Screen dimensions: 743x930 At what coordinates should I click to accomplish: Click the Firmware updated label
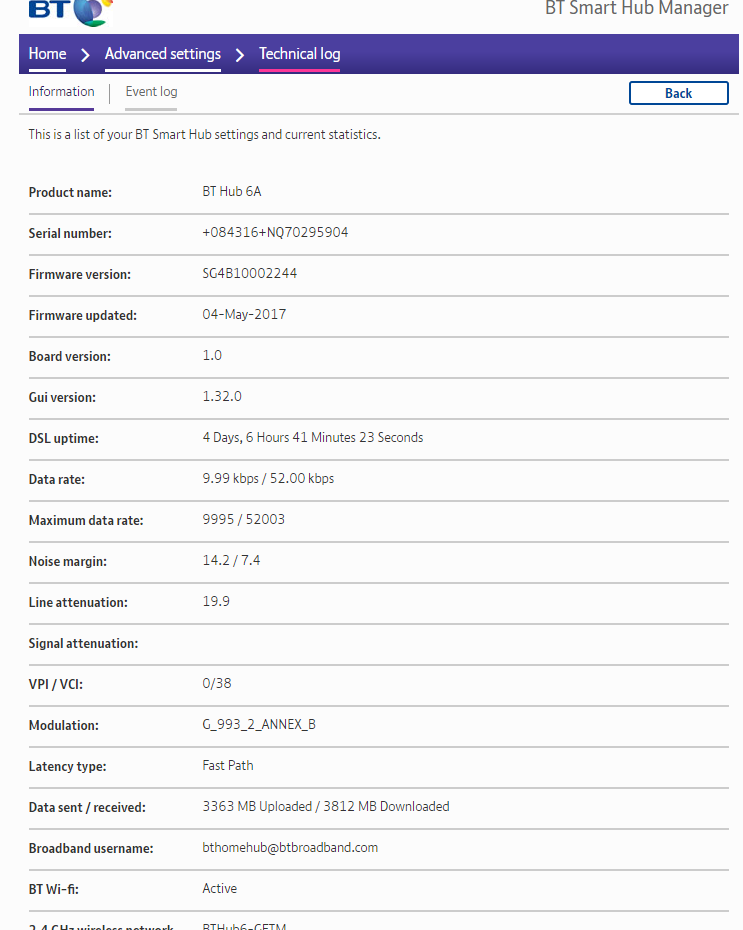(82, 316)
